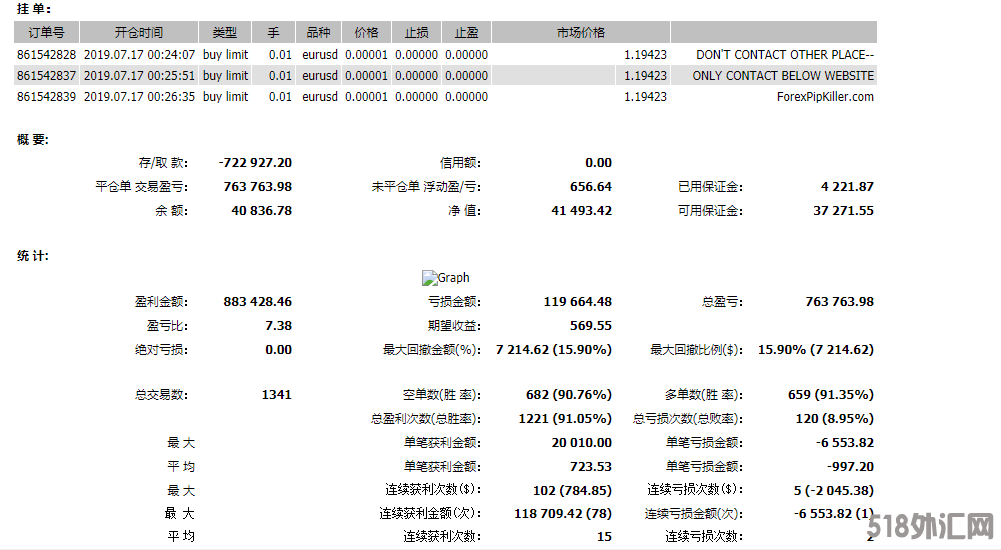1001x550 pixels.
Task: Select order number 861542839
Action: [x=47, y=97]
